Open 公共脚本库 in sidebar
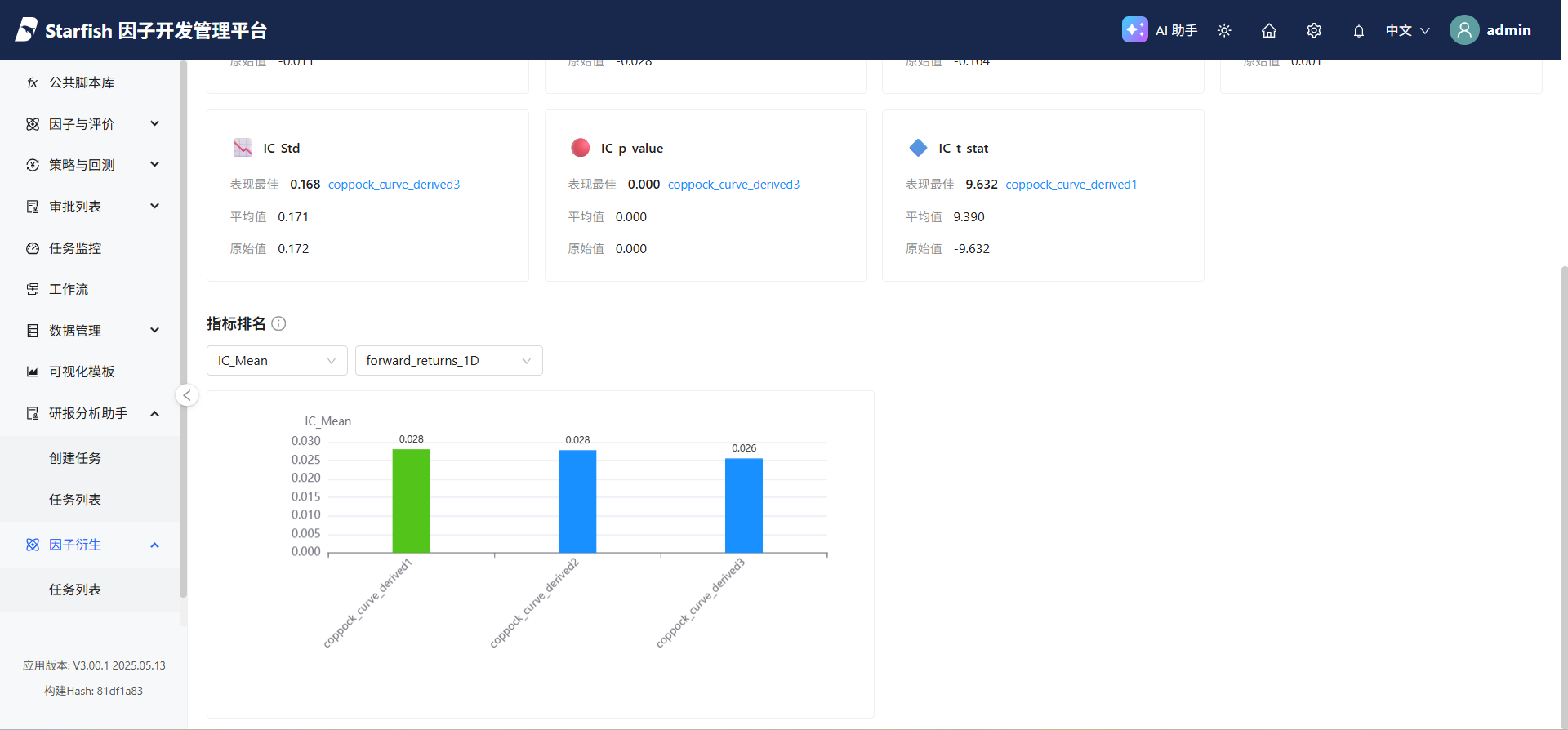The image size is (1568, 730). click(x=82, y=82)
